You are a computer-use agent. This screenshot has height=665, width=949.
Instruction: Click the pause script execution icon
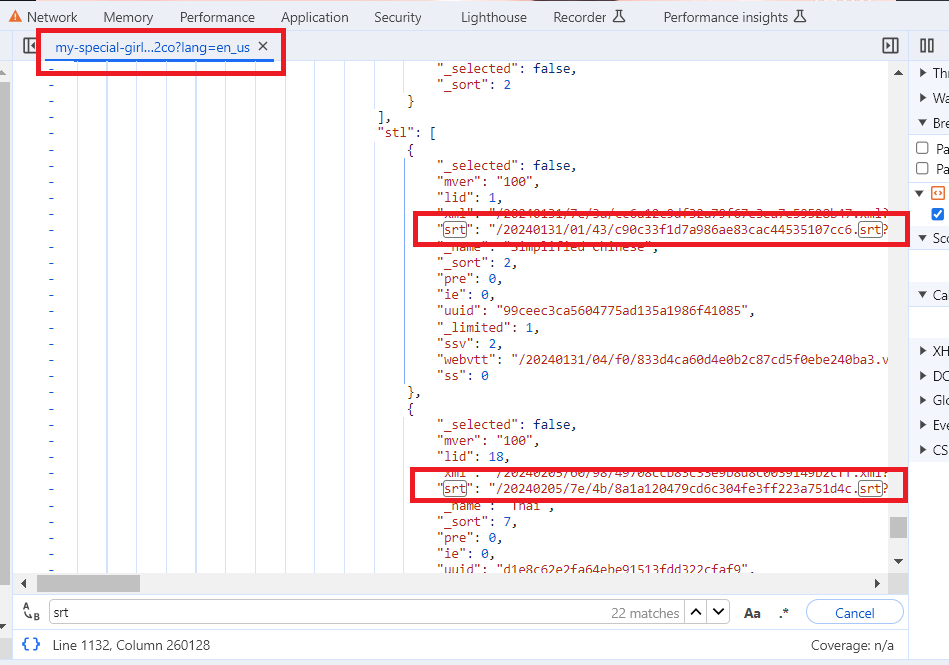pyautogui.click(x=927, y=45)
